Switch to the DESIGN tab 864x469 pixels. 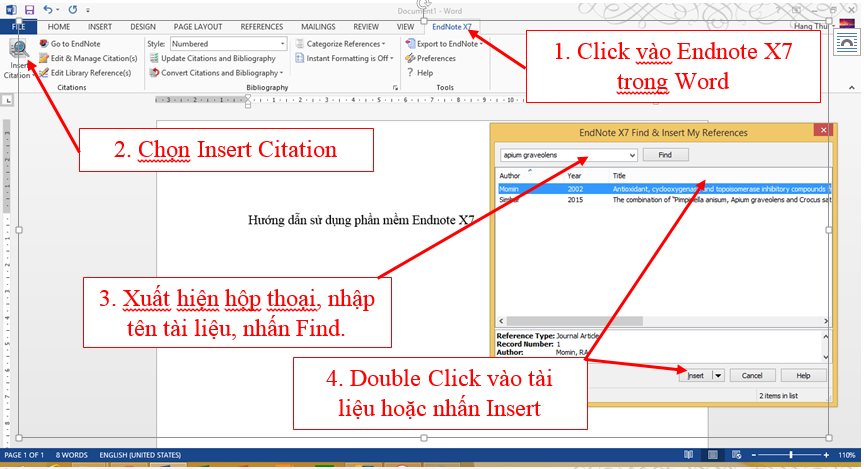[x=143, y=26]
